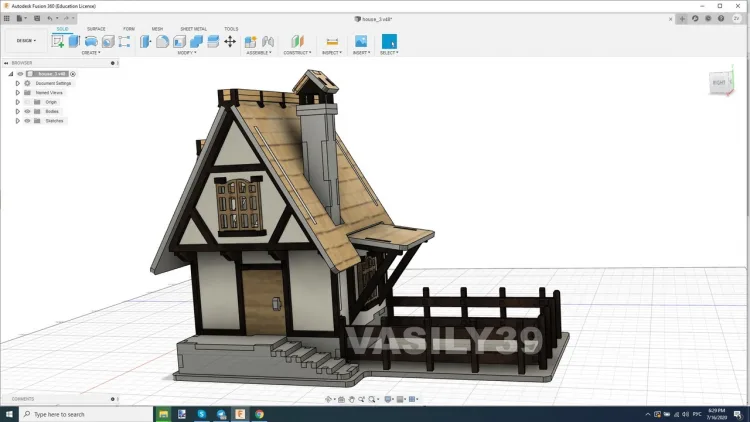Add a new design tab
Viewport: 750px width, 422px height.
coord(682,19)
